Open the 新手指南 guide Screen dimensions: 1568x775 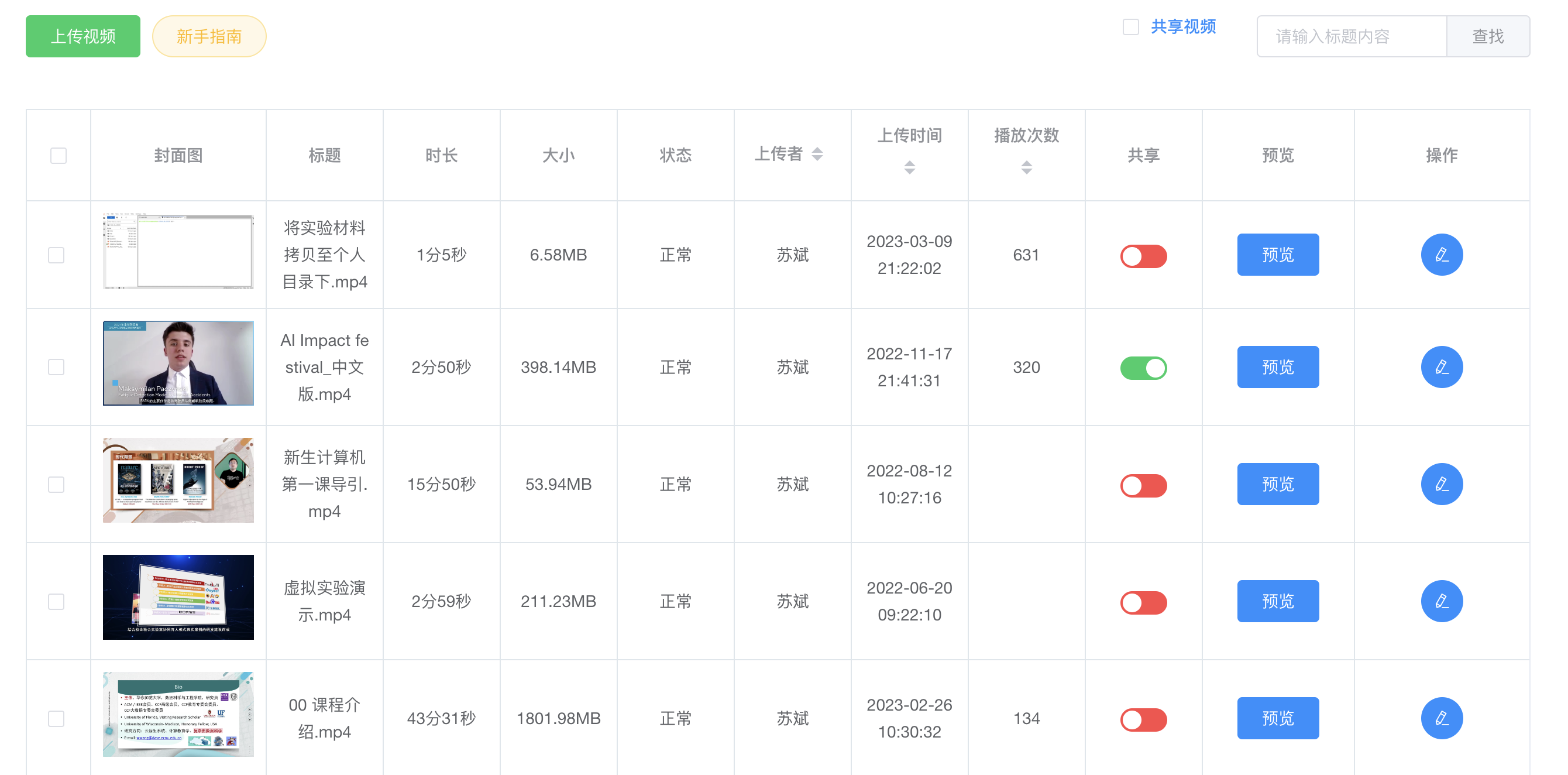[x=209, y=36]
